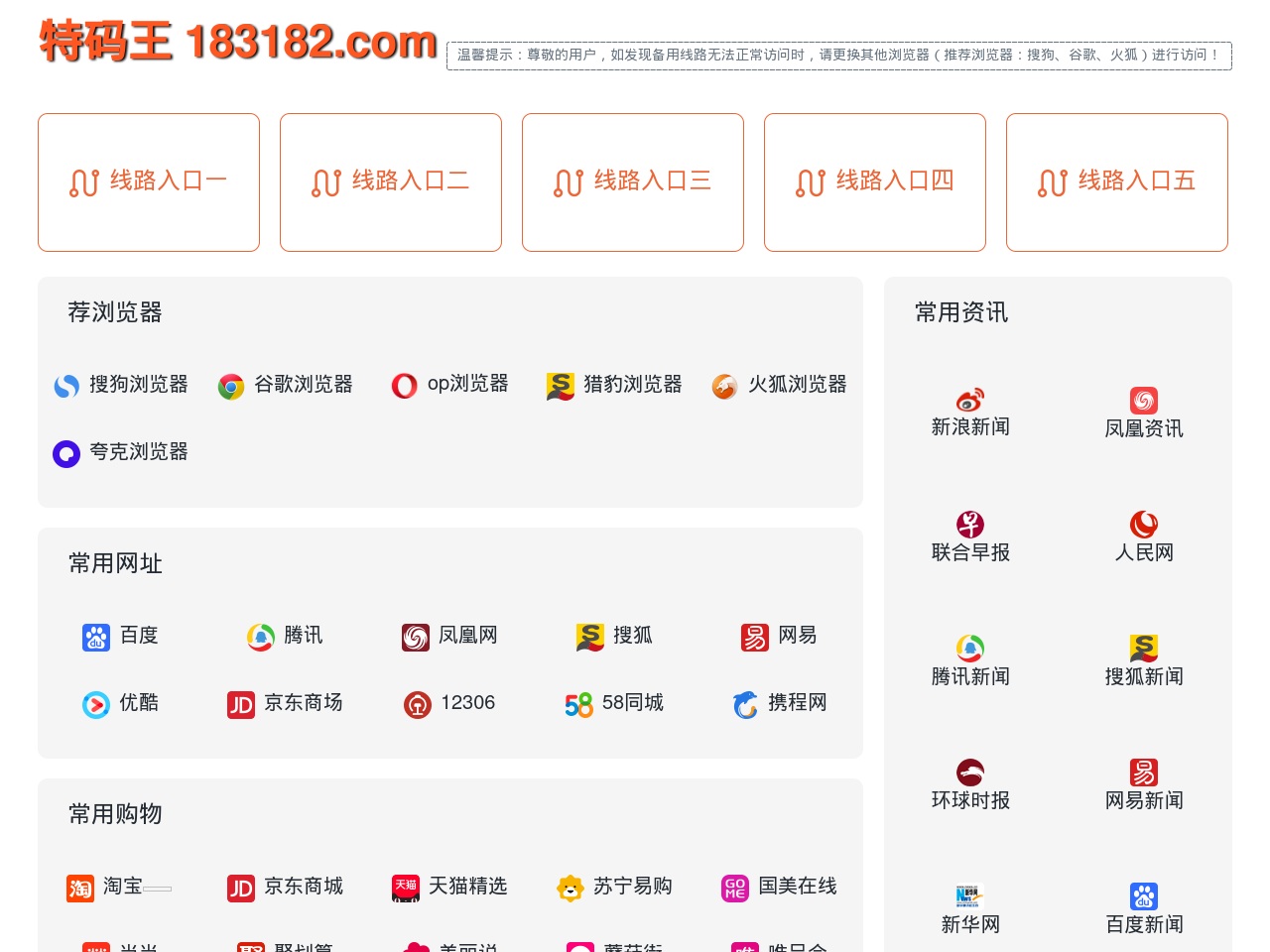Screen dimensions: 1270x952
Task: Click the 猎豹浏览器 icon
Action: coord(561,386)
